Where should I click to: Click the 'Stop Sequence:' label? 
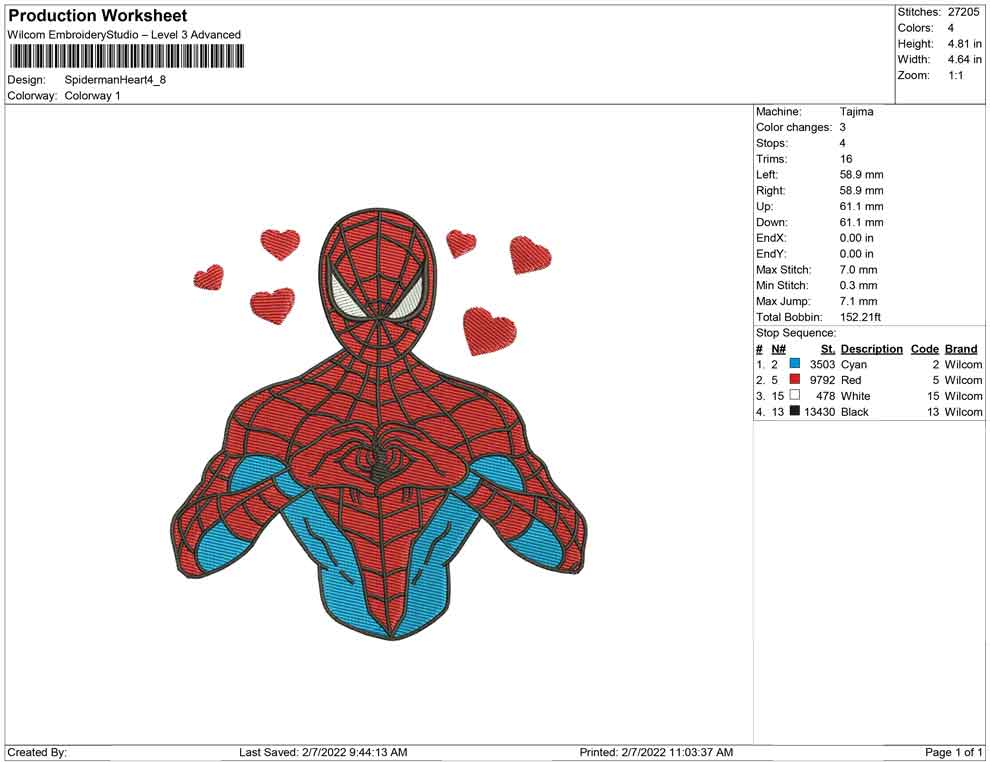(796, 333)
